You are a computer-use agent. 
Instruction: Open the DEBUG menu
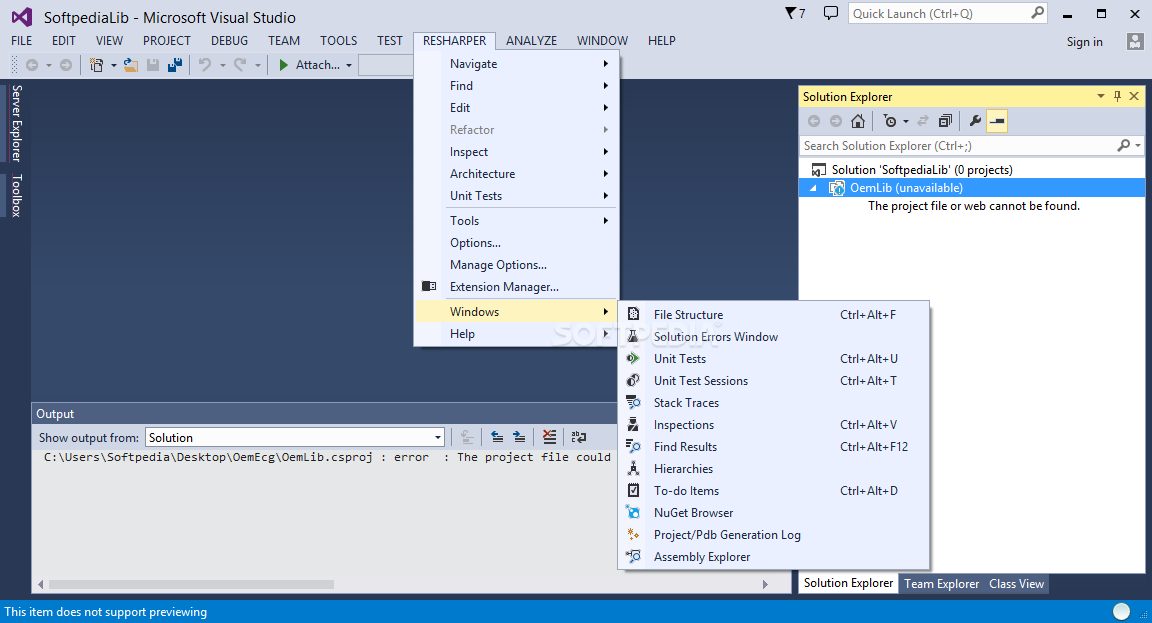click(x=229, y=41)
